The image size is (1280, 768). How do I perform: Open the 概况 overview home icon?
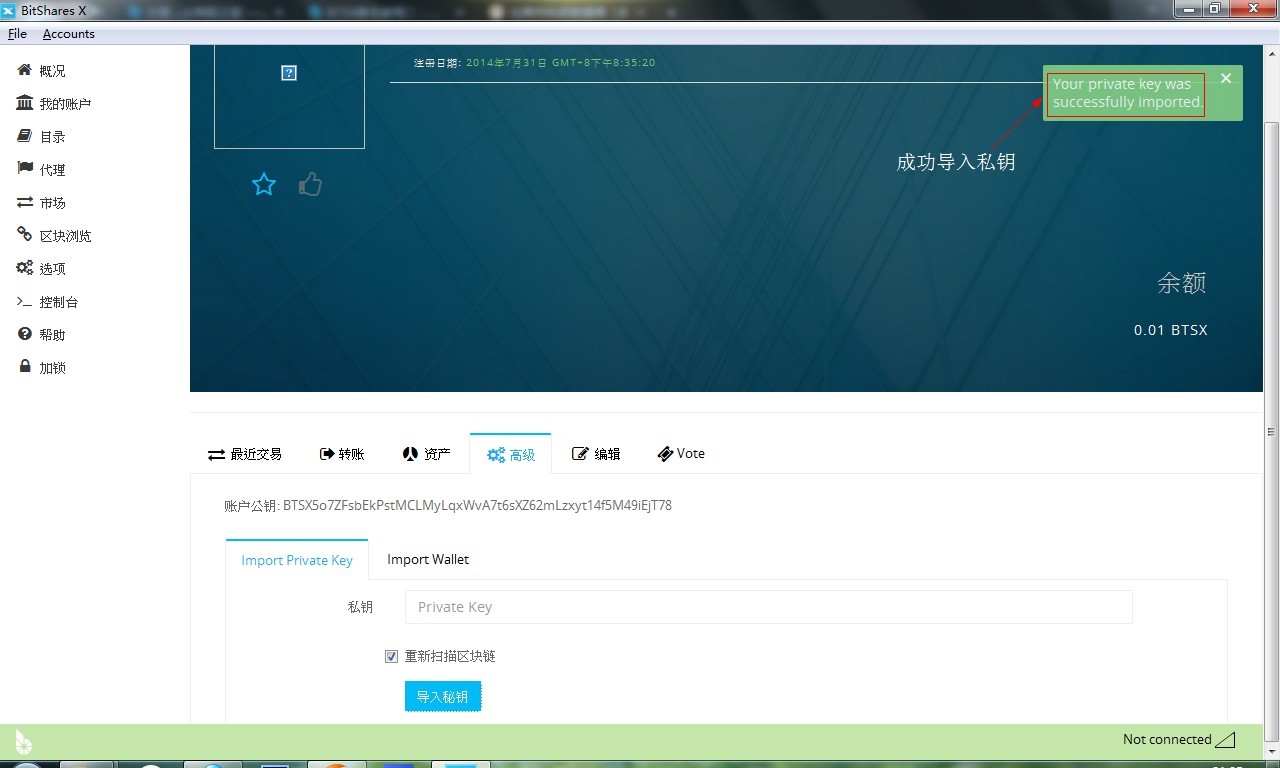(25, 71)
